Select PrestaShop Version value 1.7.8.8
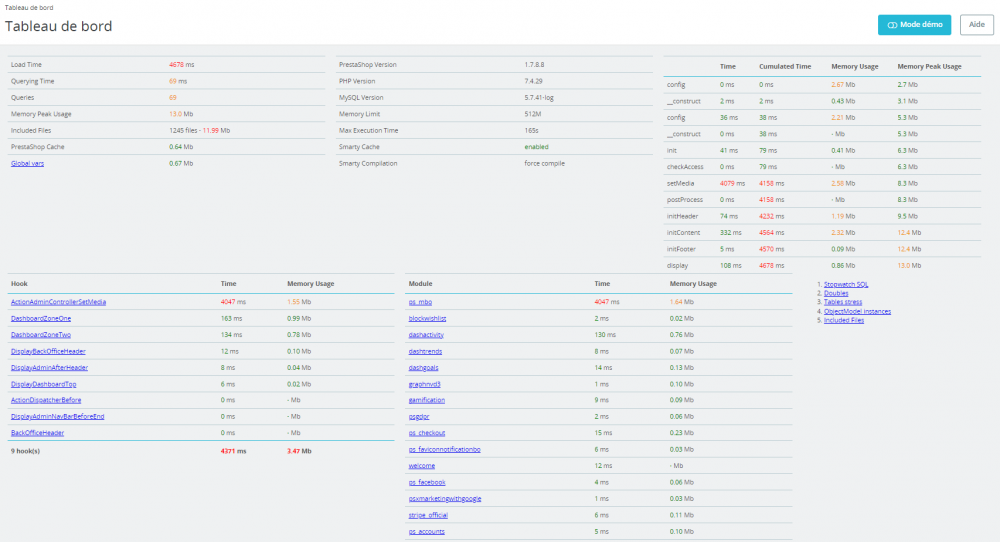The image size is (1000, 542). click(534, 65)
